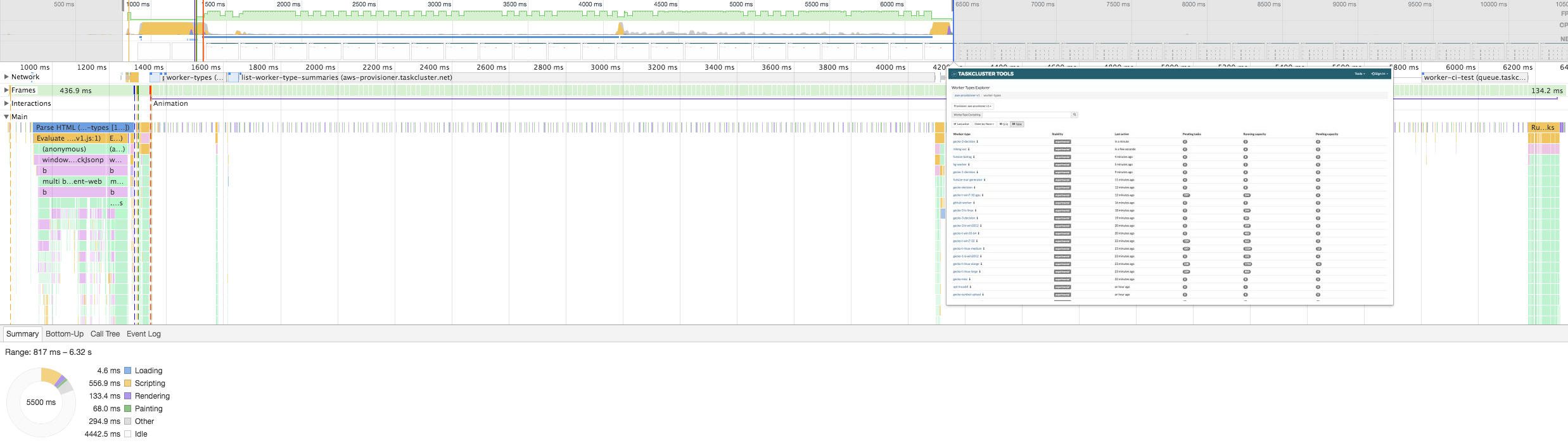Screen dimensions: 1568x443
Task: Select the window....ckJsonp flame bar
Action: click(x=70, y=160)
